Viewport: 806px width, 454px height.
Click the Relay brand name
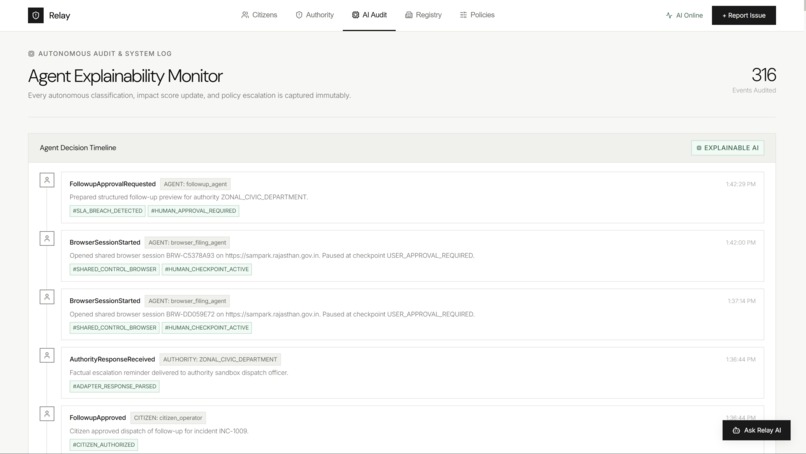(x=60, y=15)
